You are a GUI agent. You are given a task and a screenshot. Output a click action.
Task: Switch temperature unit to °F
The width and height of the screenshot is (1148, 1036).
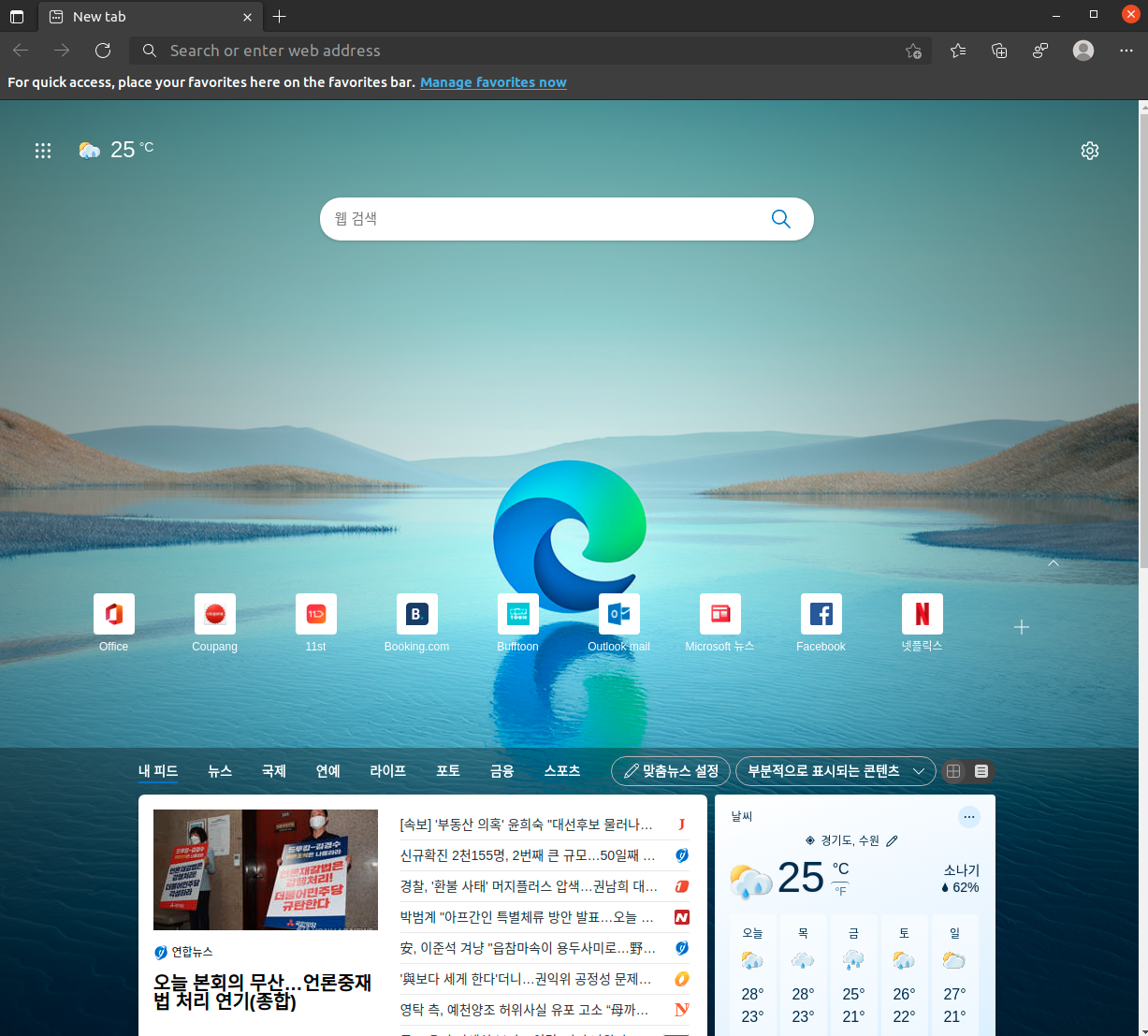tap(840, 891)
